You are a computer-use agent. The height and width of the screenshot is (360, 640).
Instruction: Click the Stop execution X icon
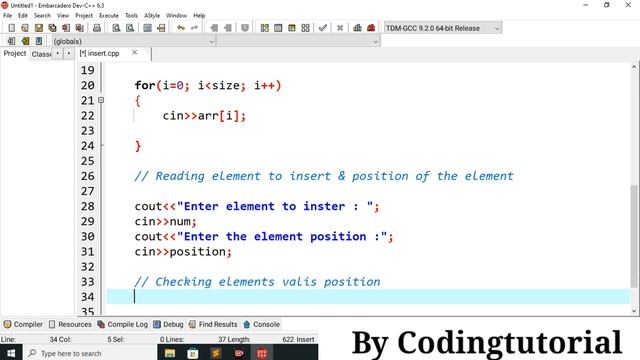(x=340, y=28)
